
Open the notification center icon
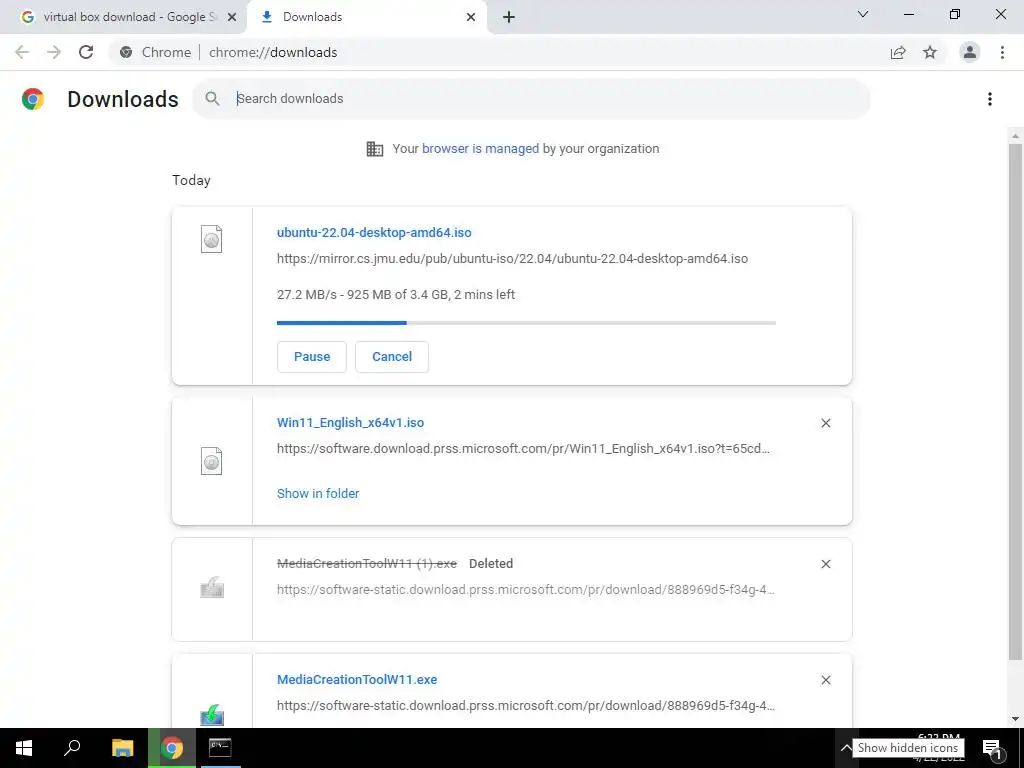click(x=991, y=748)
